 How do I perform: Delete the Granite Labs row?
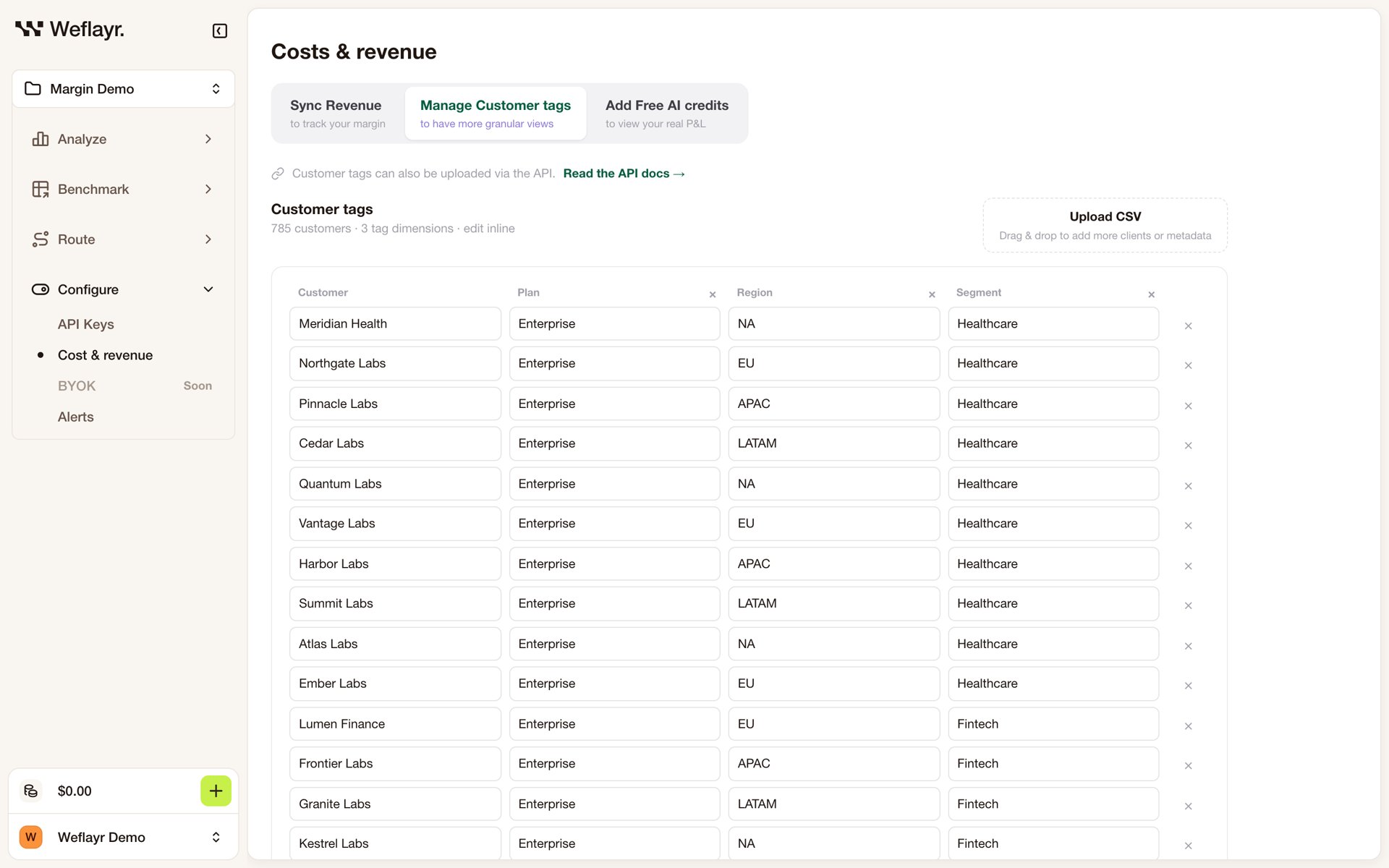tap(1188, 807)
